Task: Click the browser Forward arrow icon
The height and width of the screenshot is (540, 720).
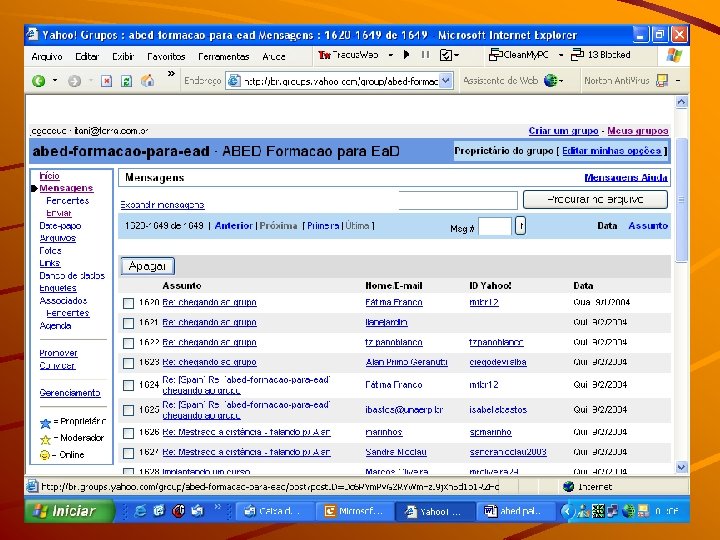Action: point(74,81)
